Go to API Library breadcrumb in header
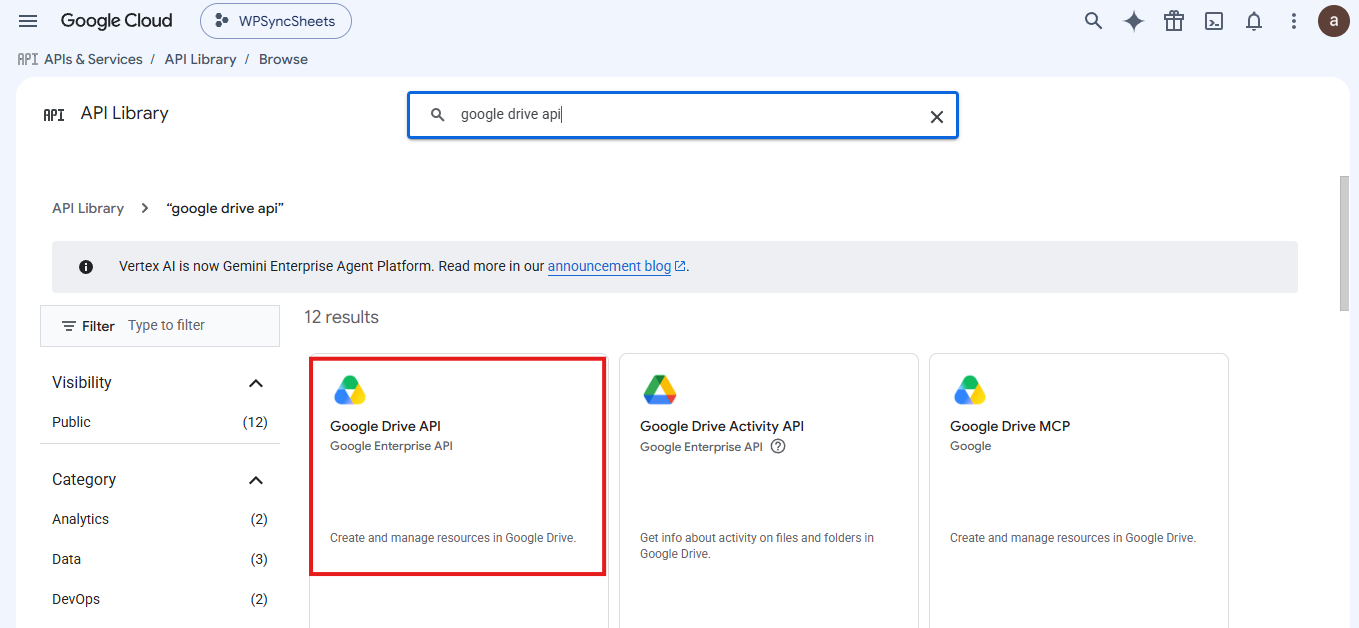1359x628 pixels. coord(200,59)
